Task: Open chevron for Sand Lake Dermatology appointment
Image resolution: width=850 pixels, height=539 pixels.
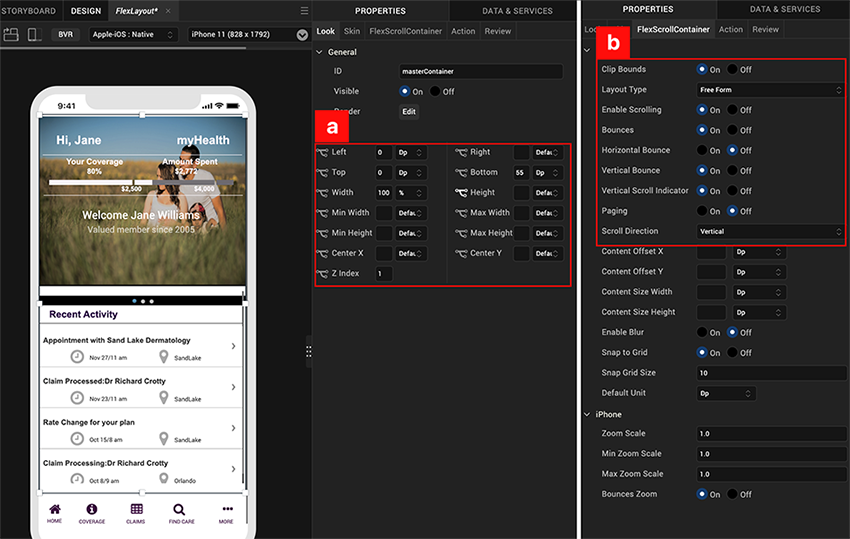Action: coord(233,346)
